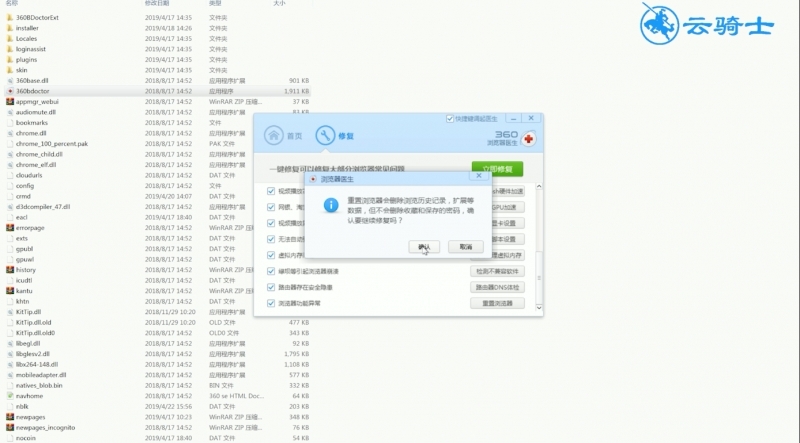Image resolution: width=800 pixels, height=443 pixels.
Task: Click the green 立即修复 button
Action: click(497, 169)
